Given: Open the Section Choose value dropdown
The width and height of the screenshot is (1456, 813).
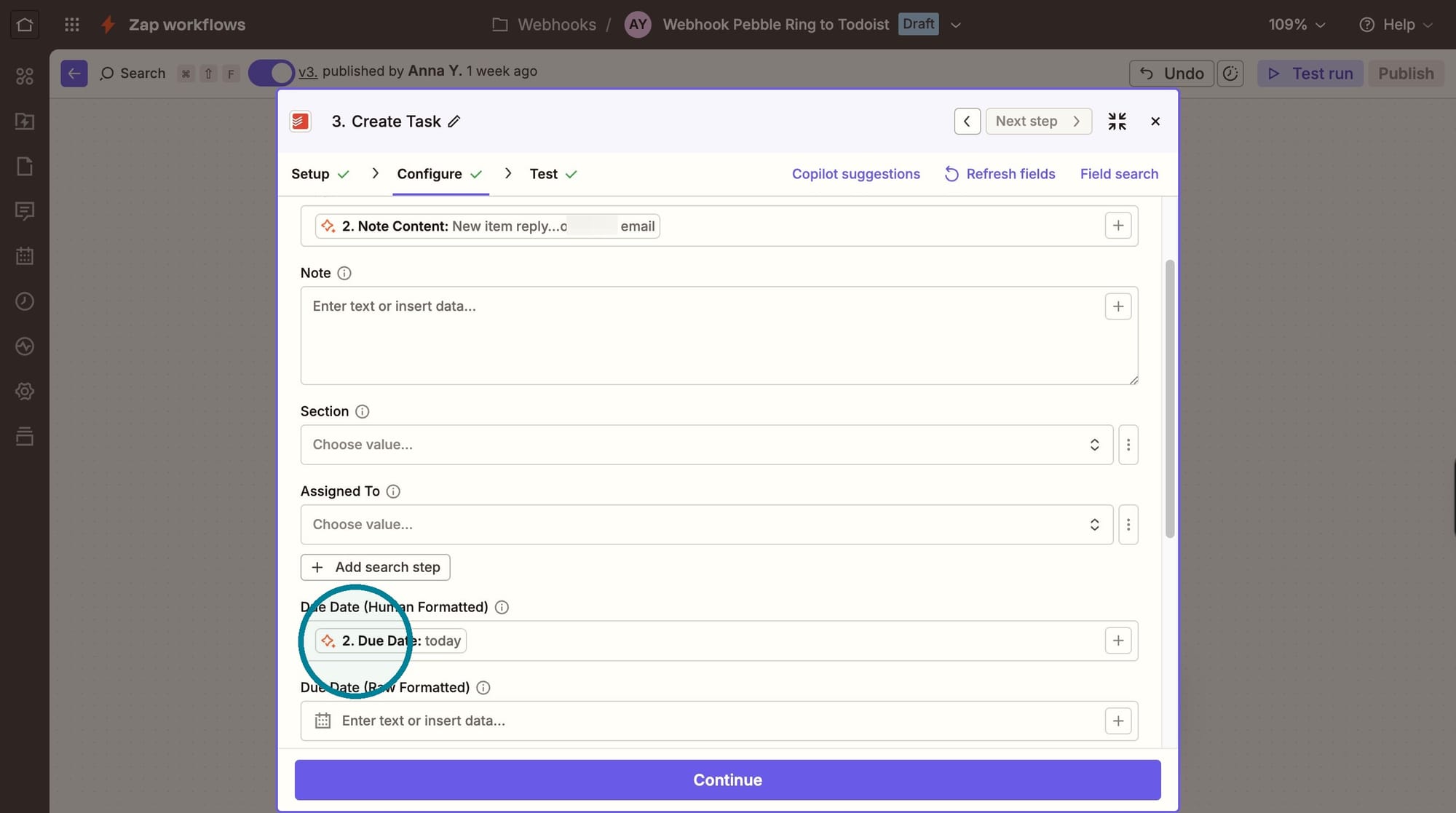Looking at the screenshot, I should (707, 445).
